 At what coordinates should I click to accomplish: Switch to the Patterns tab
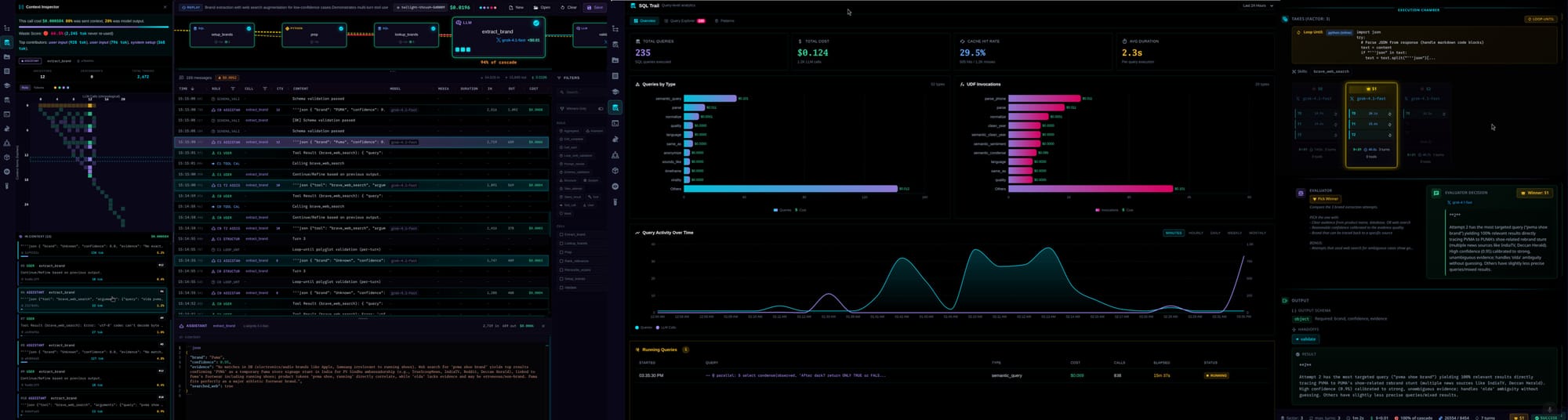tap(725, 21)
